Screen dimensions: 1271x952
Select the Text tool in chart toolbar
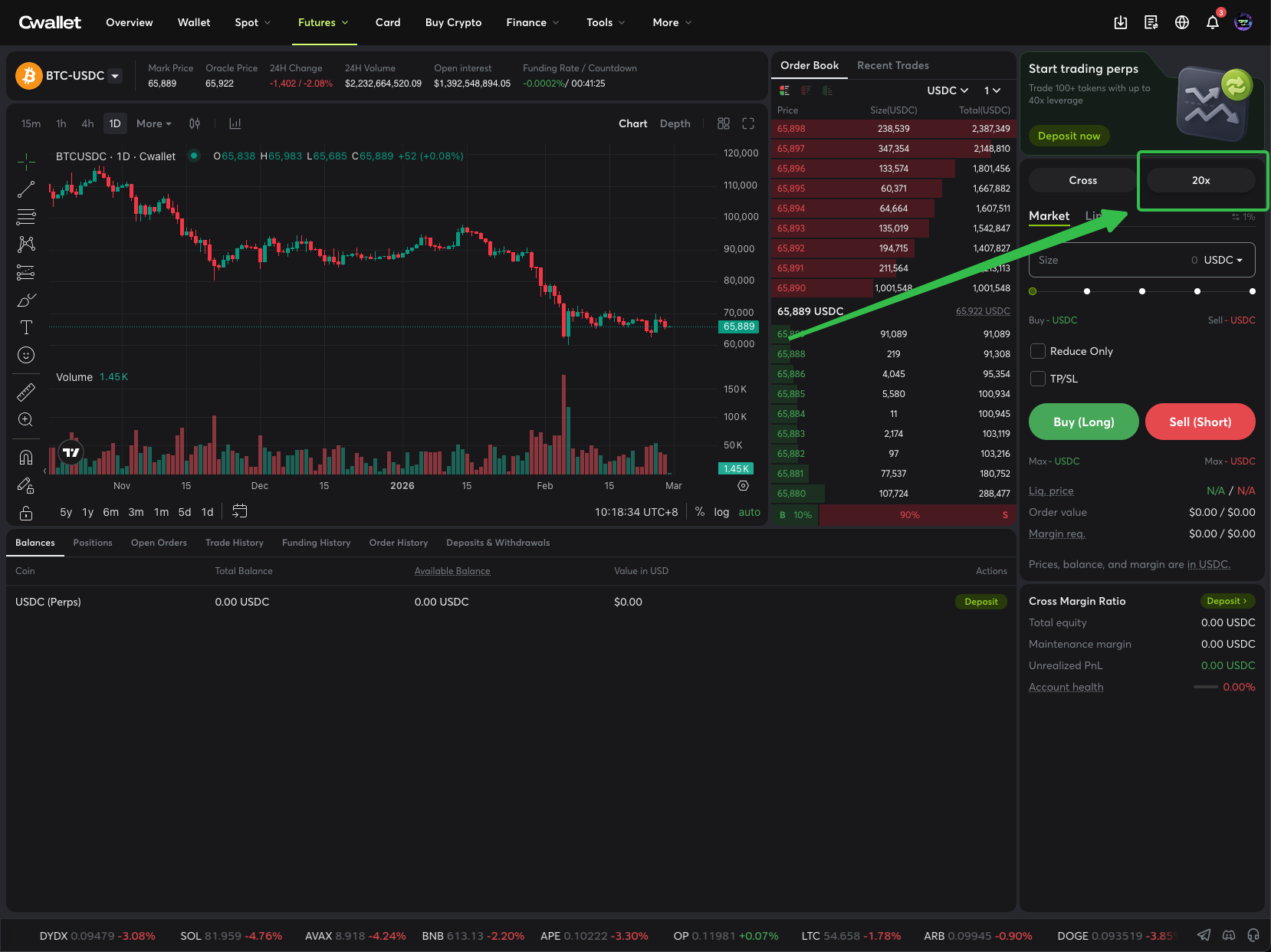[x=26, y=327]
